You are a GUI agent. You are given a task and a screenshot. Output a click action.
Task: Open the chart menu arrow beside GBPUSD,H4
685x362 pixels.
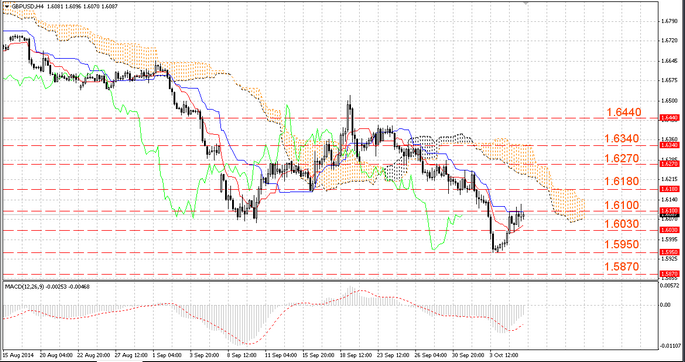[6, 7]
